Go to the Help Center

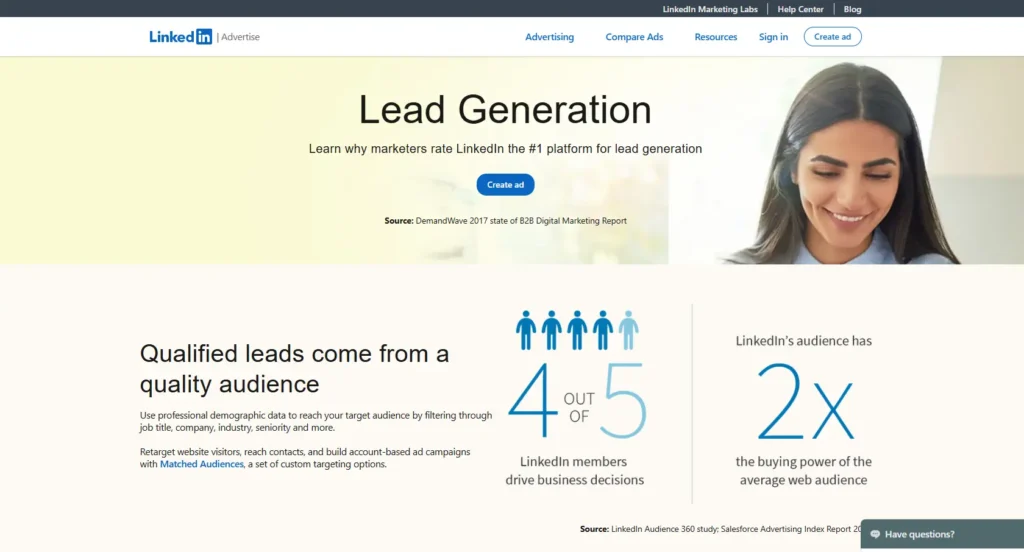click(x=800, y=9)
